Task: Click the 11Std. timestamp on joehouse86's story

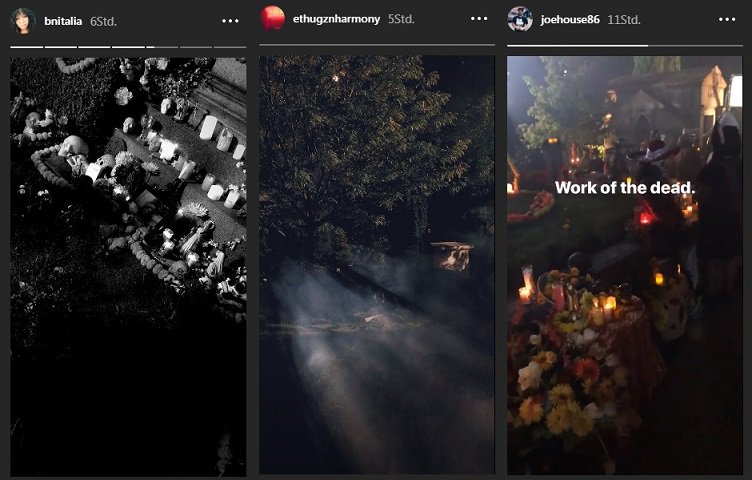Action: point(624,20)
